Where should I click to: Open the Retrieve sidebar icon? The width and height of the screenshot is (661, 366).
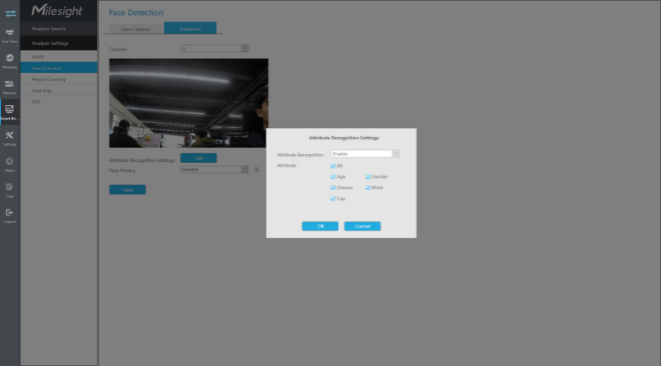[10, 87]
